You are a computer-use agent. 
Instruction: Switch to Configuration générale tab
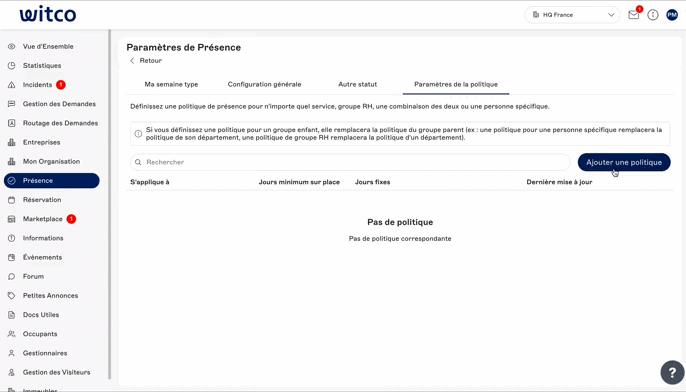(x=264, y=84)
